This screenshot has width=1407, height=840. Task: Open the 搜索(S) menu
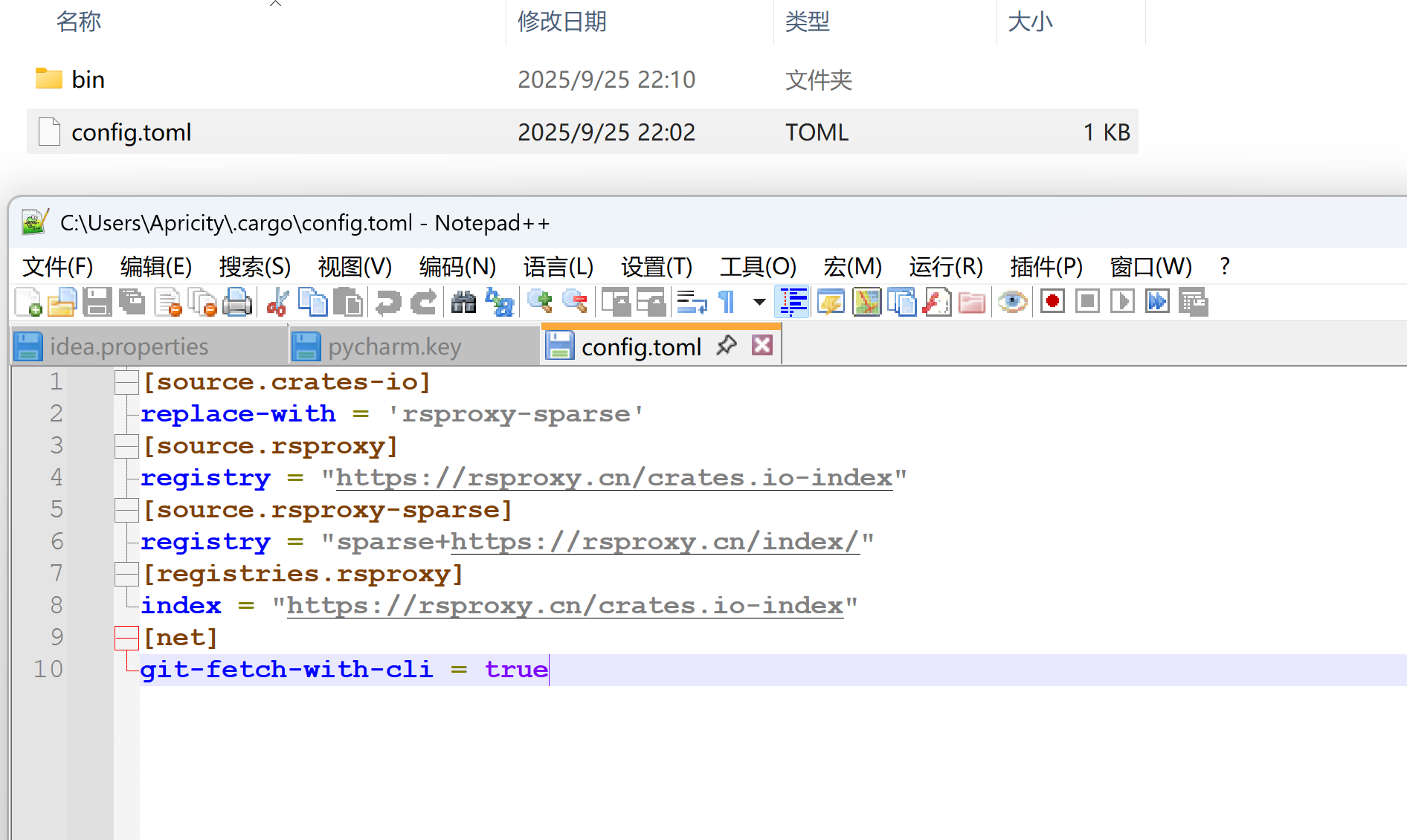click(255, 267)
